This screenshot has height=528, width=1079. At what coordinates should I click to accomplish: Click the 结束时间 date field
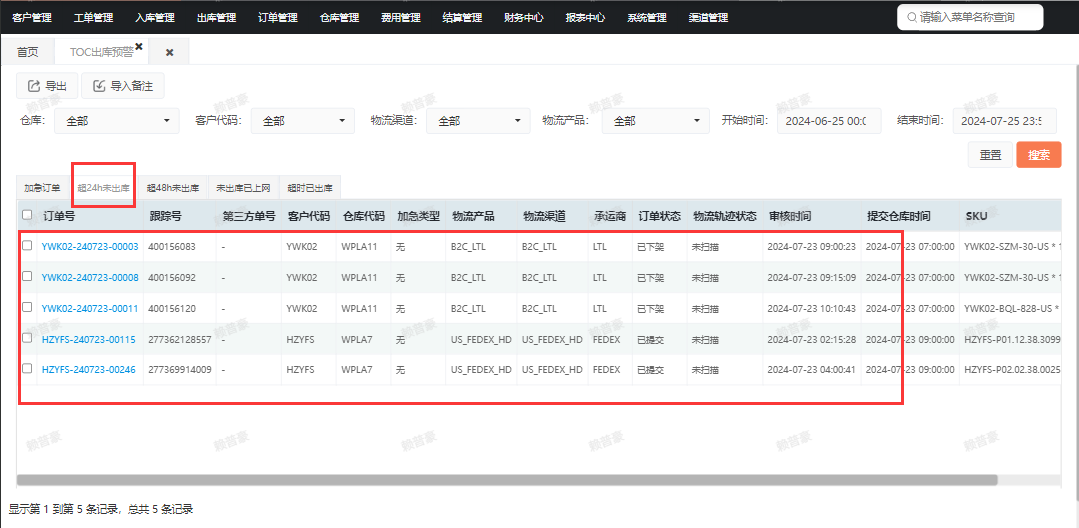(1005, 120)
